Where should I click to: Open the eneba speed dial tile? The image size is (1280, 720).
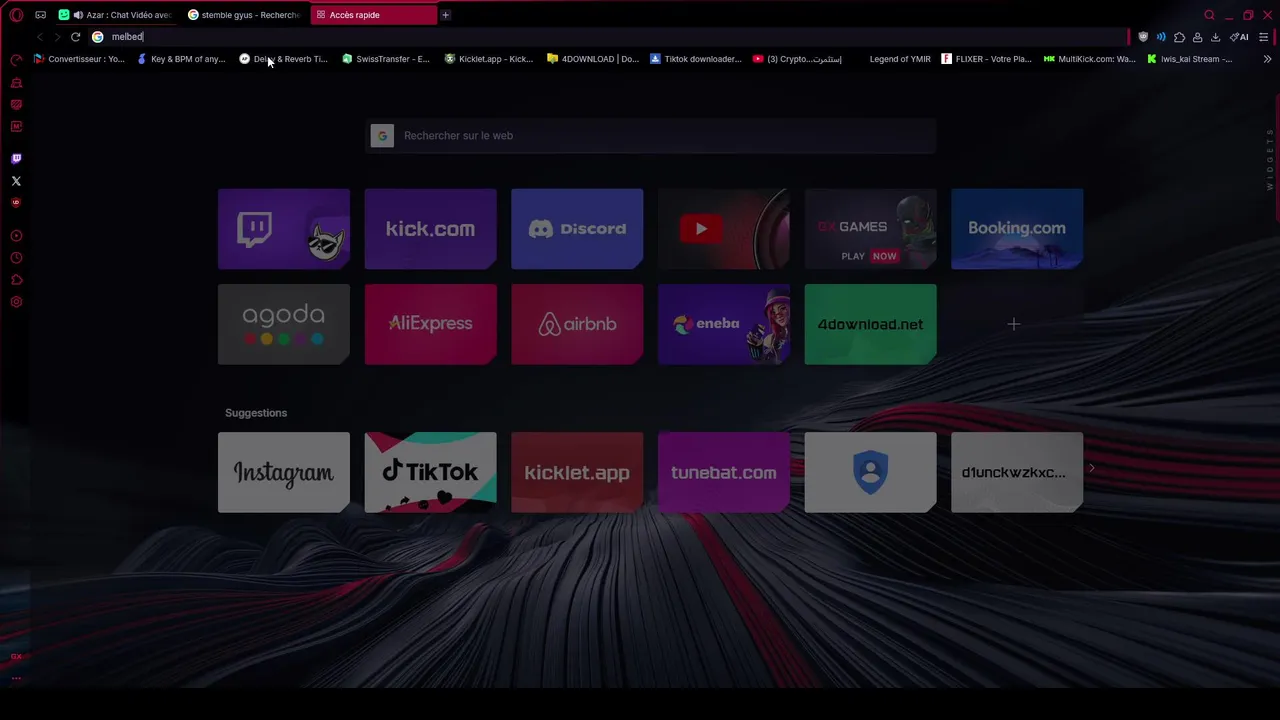(x=724, y=324)
